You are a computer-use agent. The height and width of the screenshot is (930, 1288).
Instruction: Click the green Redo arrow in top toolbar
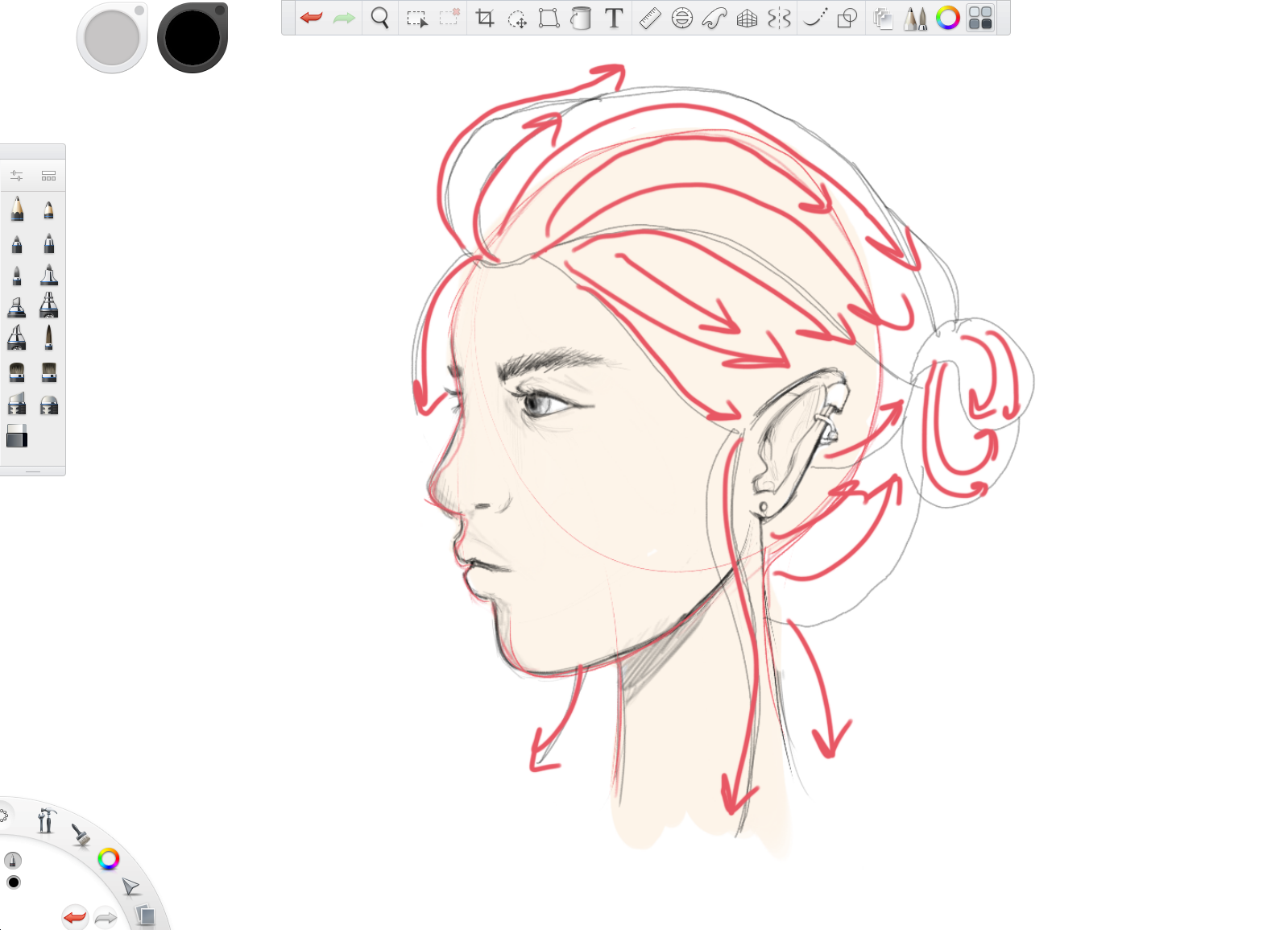click(x=344, y=18)
